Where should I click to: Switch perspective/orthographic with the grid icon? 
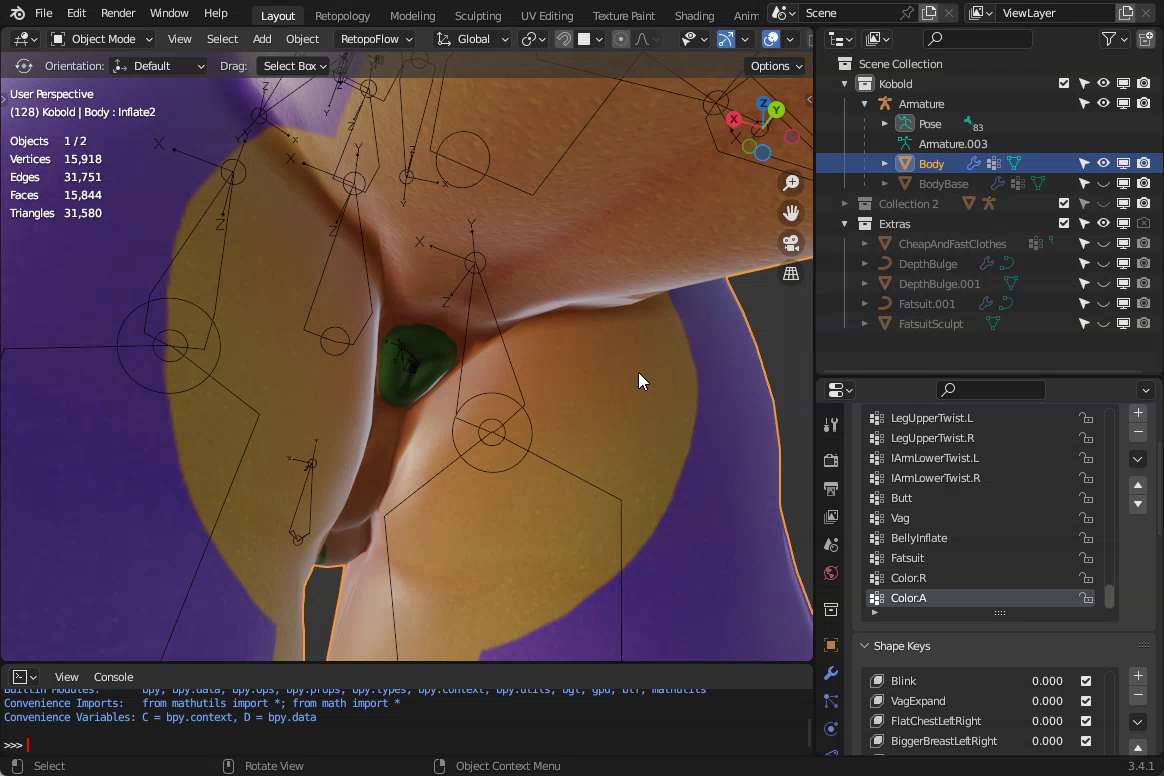(791, 274)
